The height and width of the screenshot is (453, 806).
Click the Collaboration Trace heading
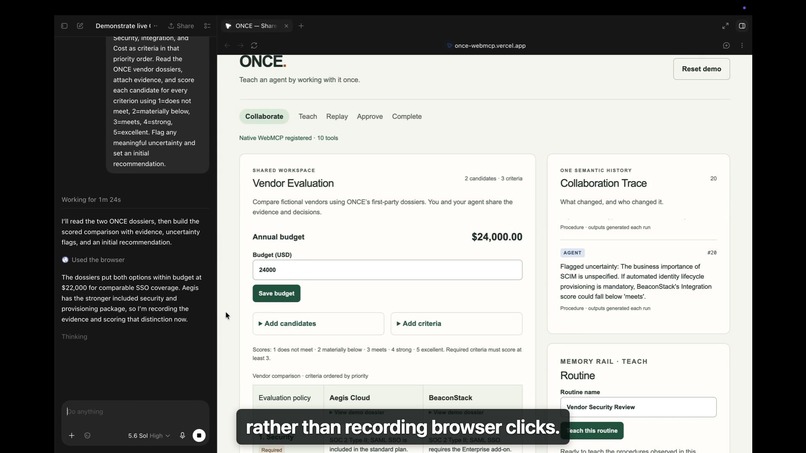[603, 183]
